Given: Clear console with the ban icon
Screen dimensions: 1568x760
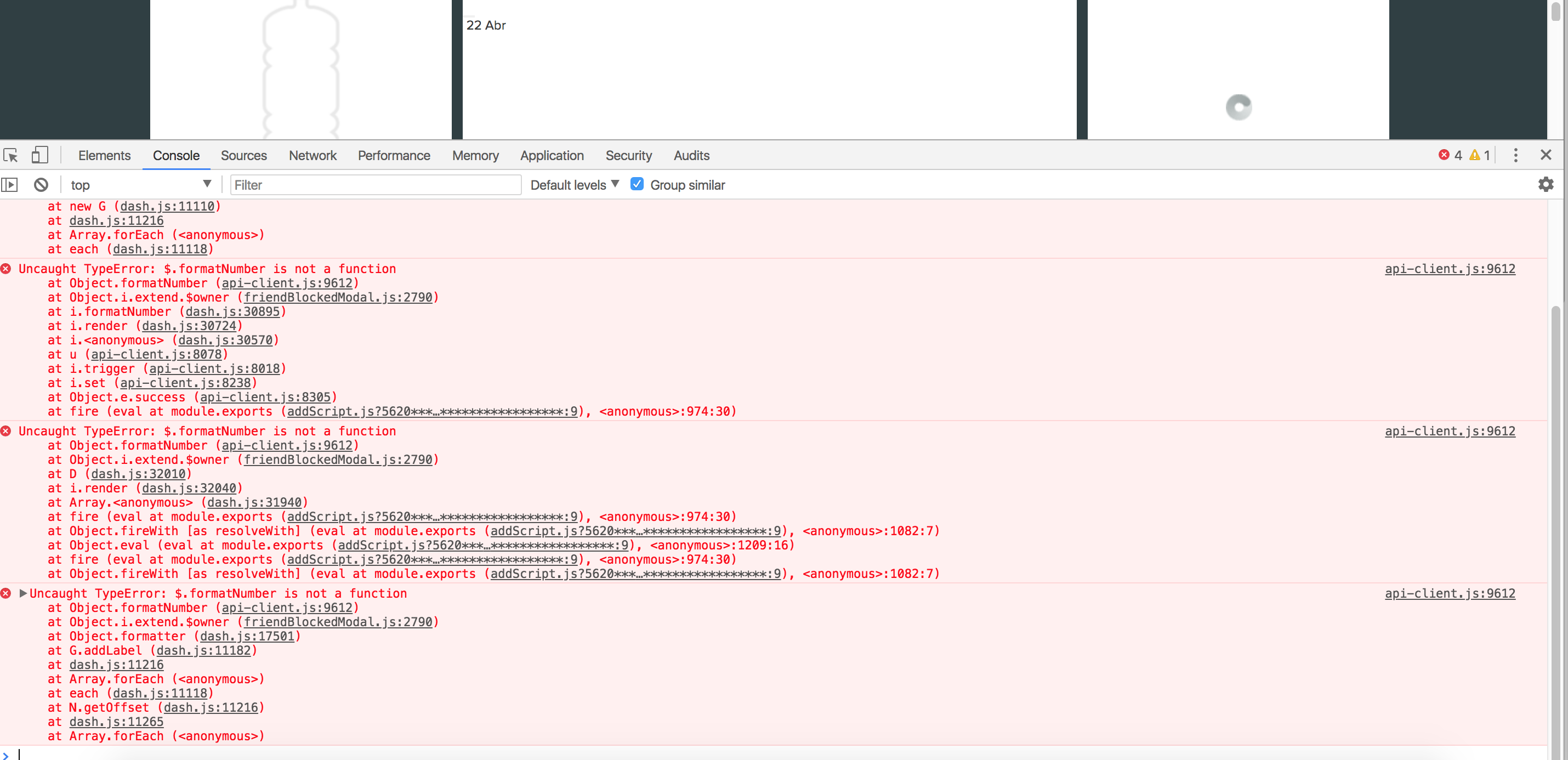Looking at the screenshot, I should pyautogui.click(x=41, y=185).
